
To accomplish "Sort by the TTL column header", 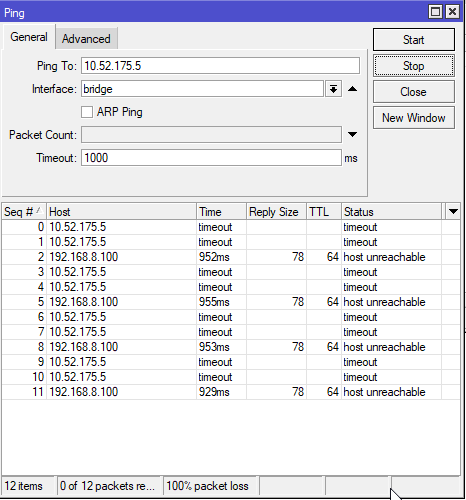I will tap(324, 212).
